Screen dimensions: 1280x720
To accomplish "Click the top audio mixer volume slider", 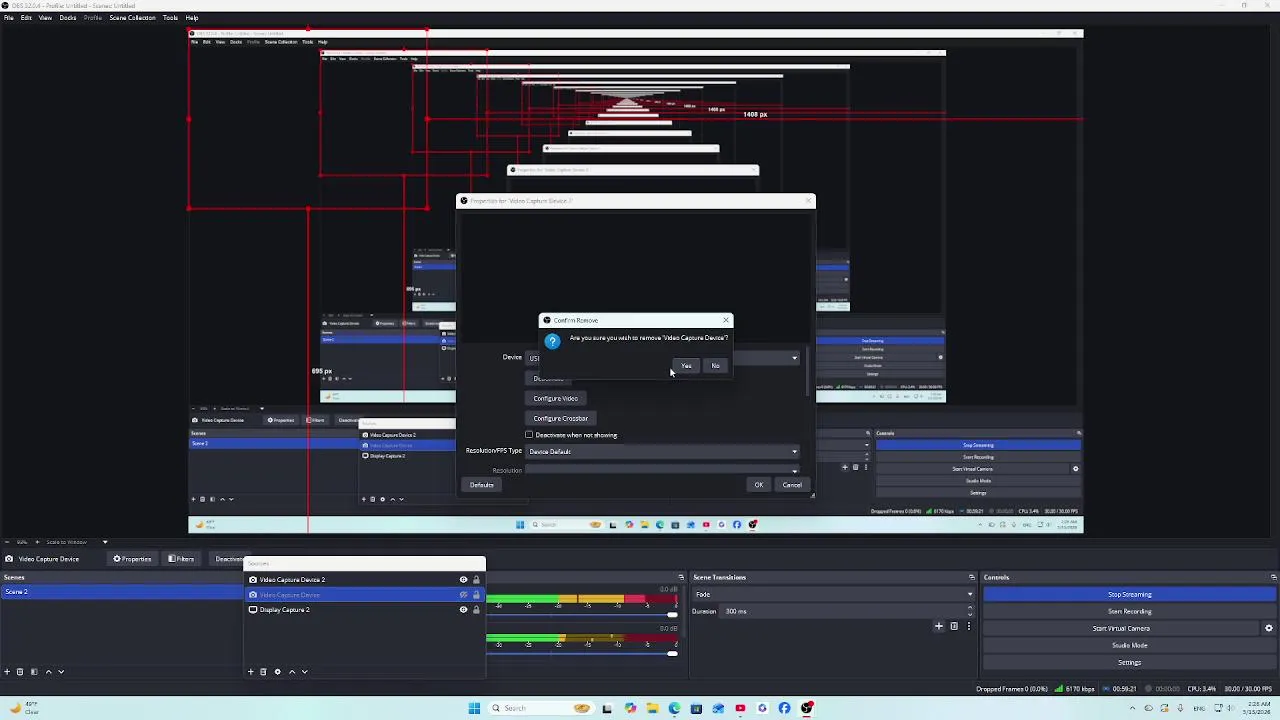I will point(582,614).
